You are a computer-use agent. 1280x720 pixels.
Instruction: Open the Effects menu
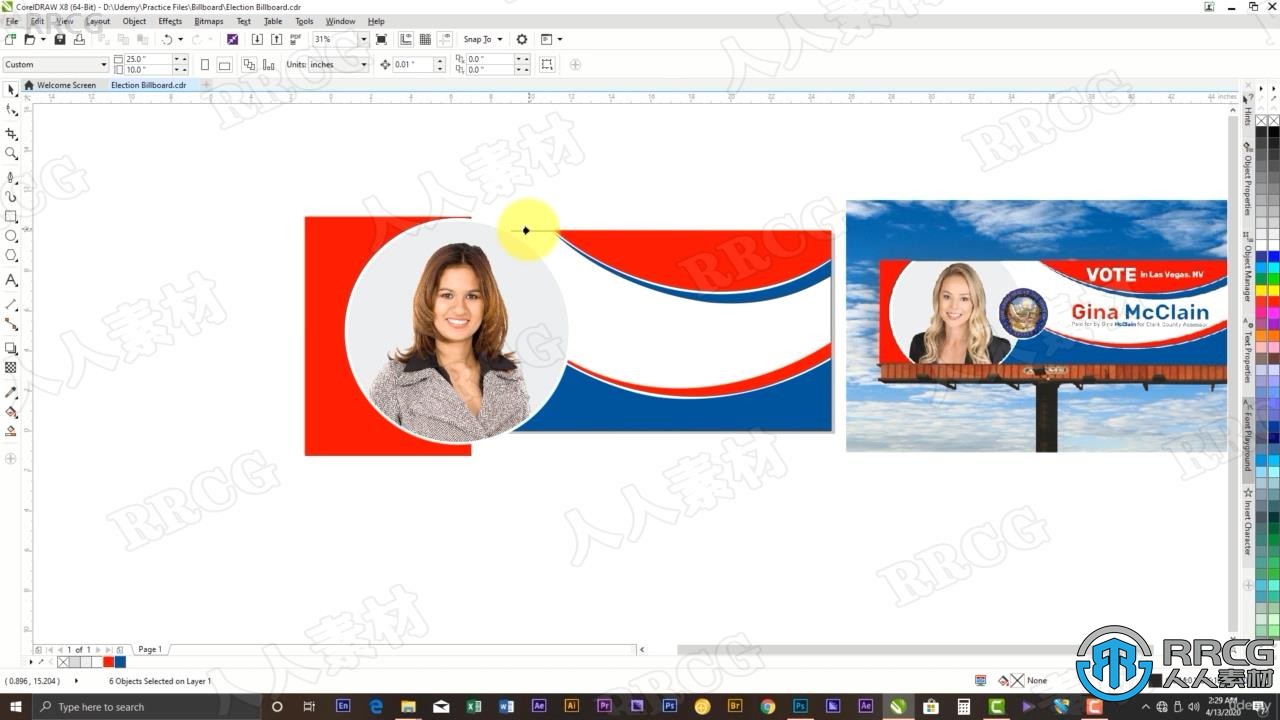click(170, 21)
